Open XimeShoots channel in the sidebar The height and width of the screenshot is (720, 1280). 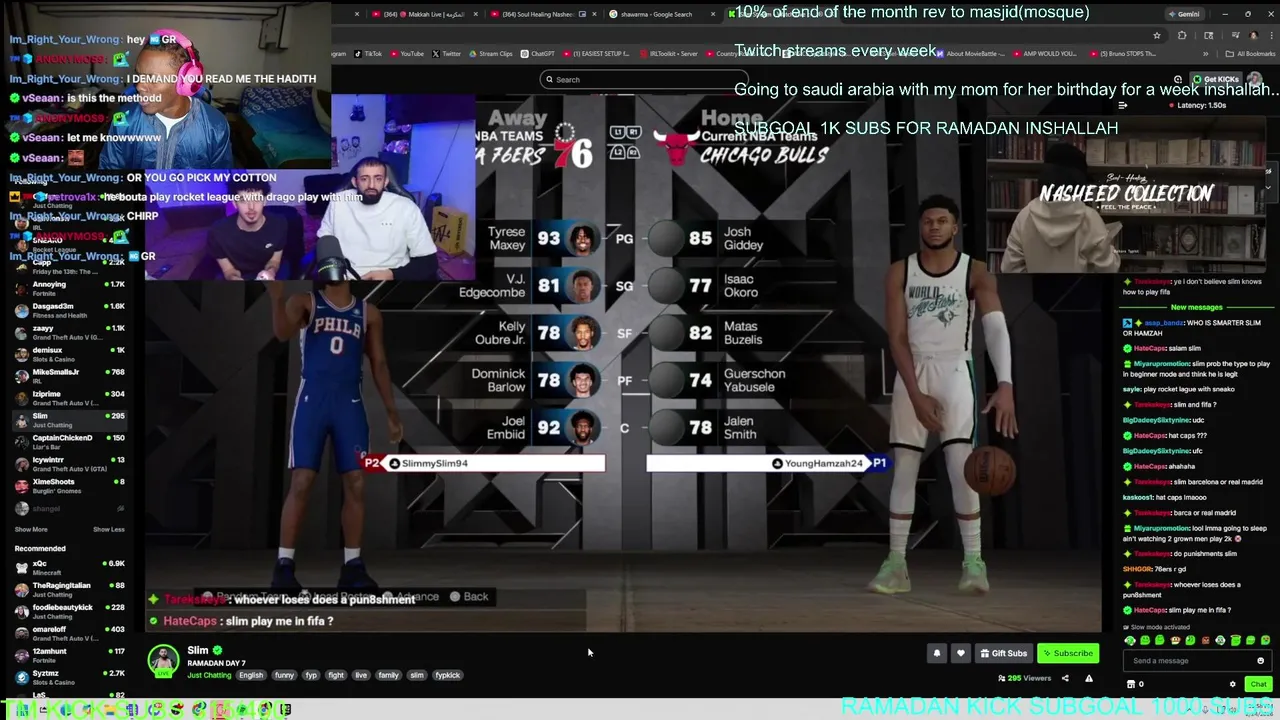coord(70,486)
